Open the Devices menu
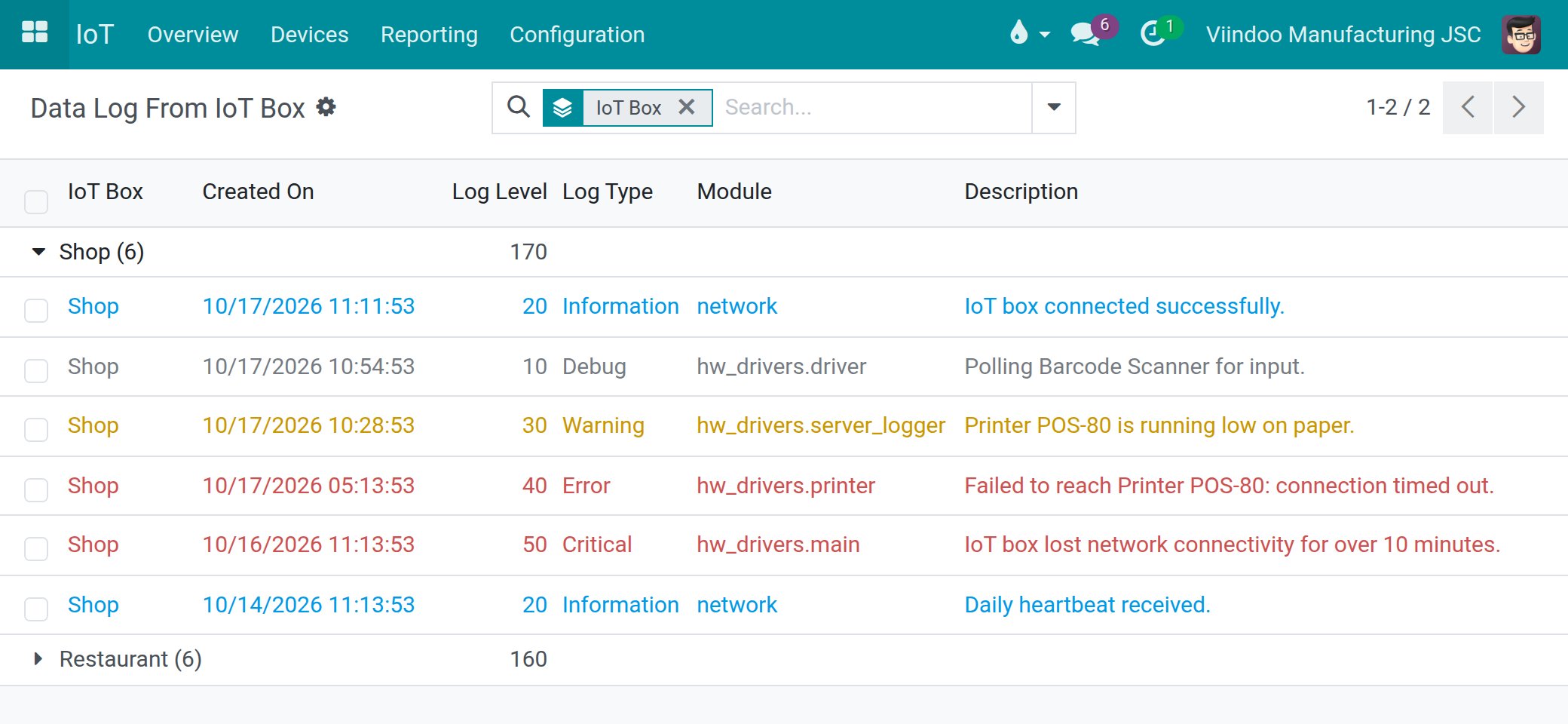The image size is (1568, 724). tap(309, 35)
